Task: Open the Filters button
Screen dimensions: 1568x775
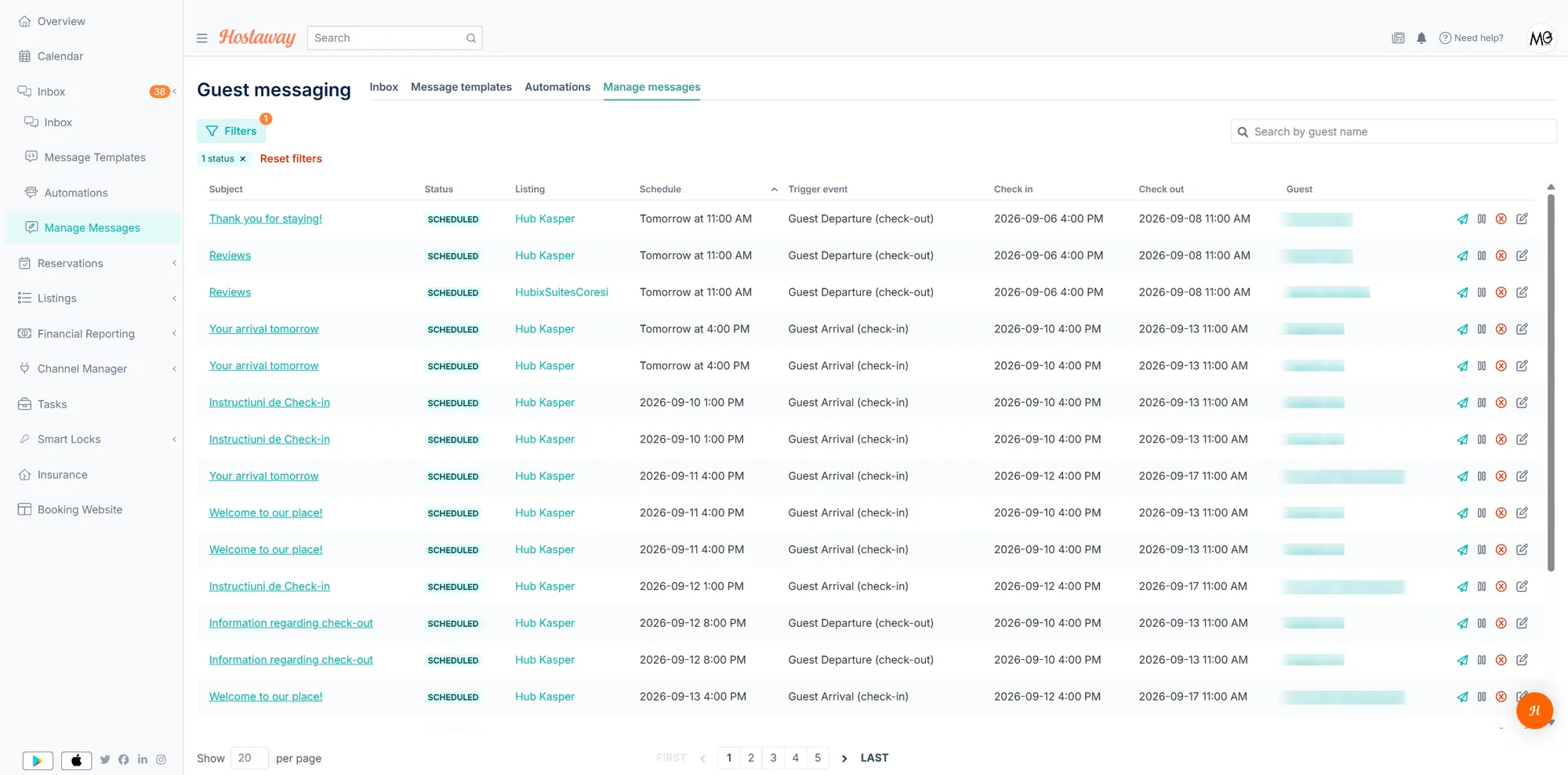Action: click(231, 131)
